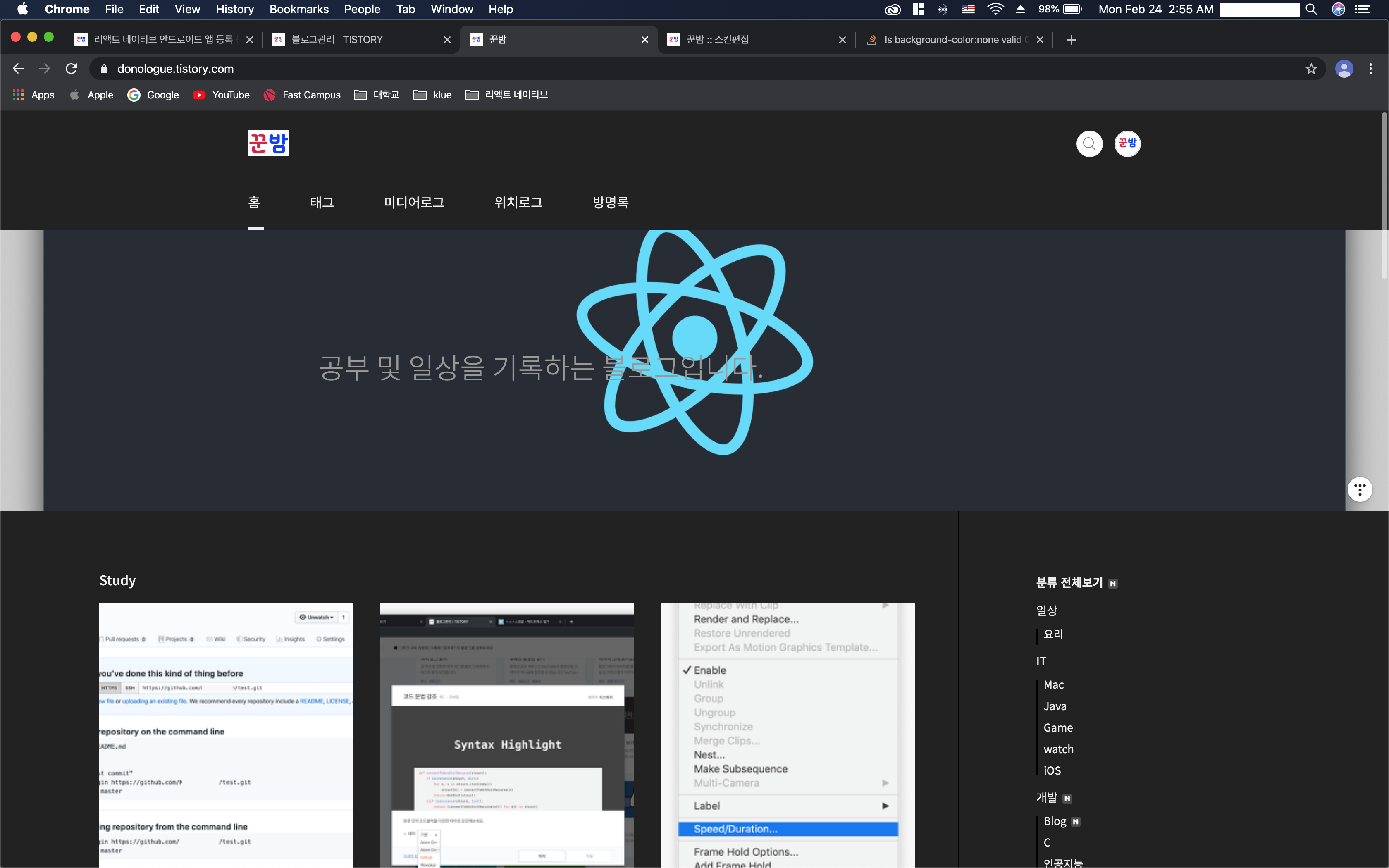Screen dimensions: 1389x868
Task: Expand the 리액트 네이티브 bookmarks folder
Action: tap(506, 95)
